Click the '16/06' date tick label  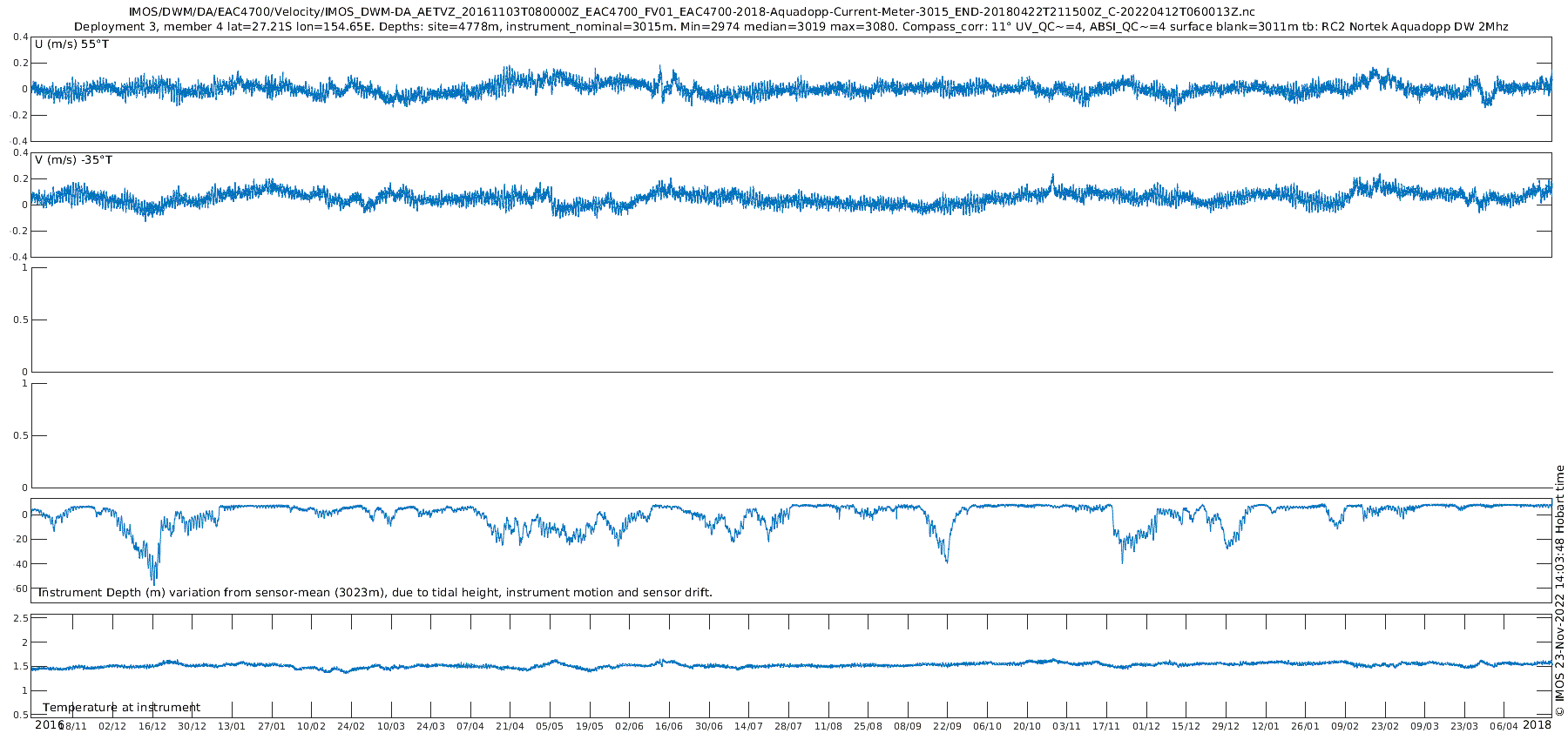point(669,727)
